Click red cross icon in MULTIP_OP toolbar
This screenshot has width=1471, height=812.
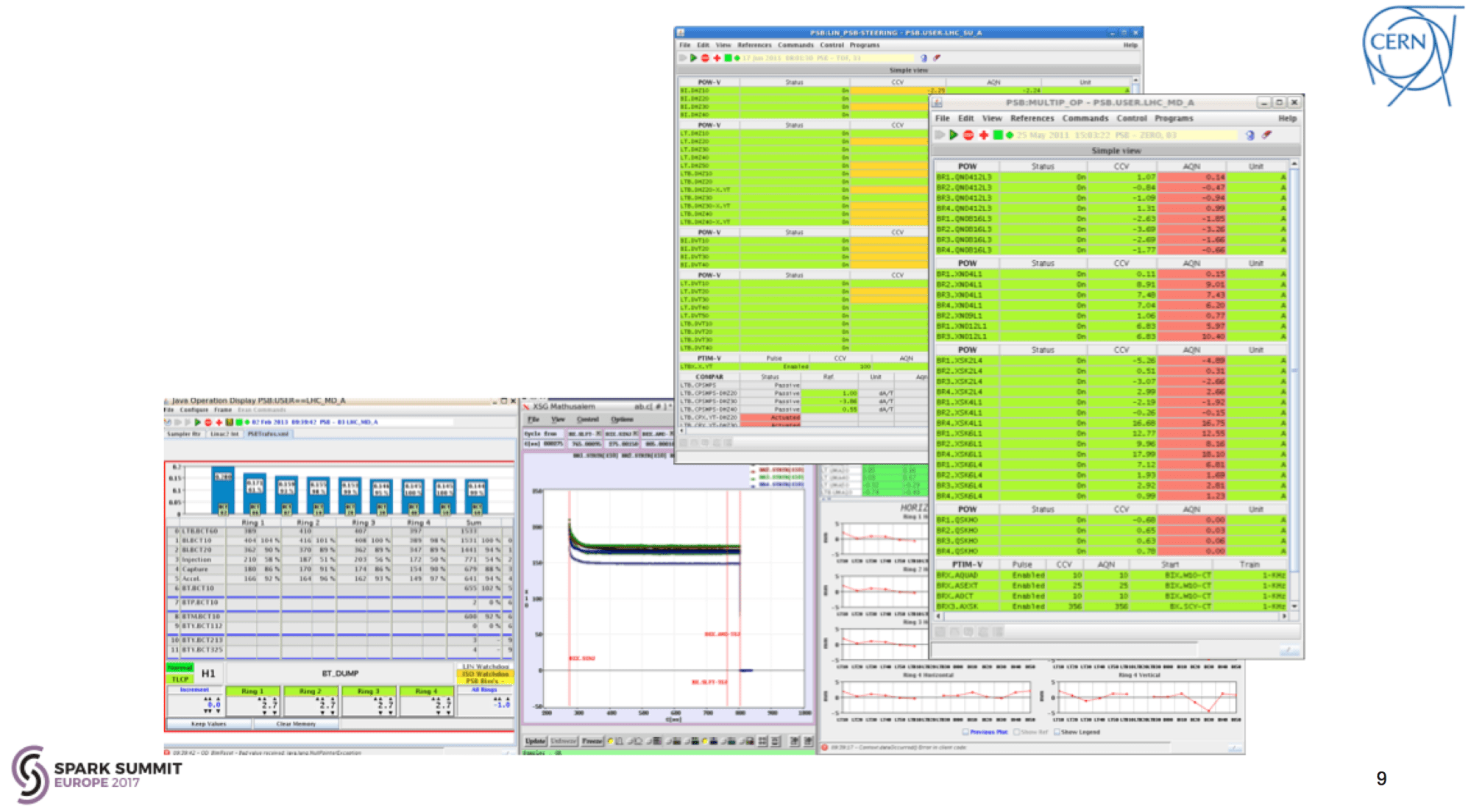983,135
